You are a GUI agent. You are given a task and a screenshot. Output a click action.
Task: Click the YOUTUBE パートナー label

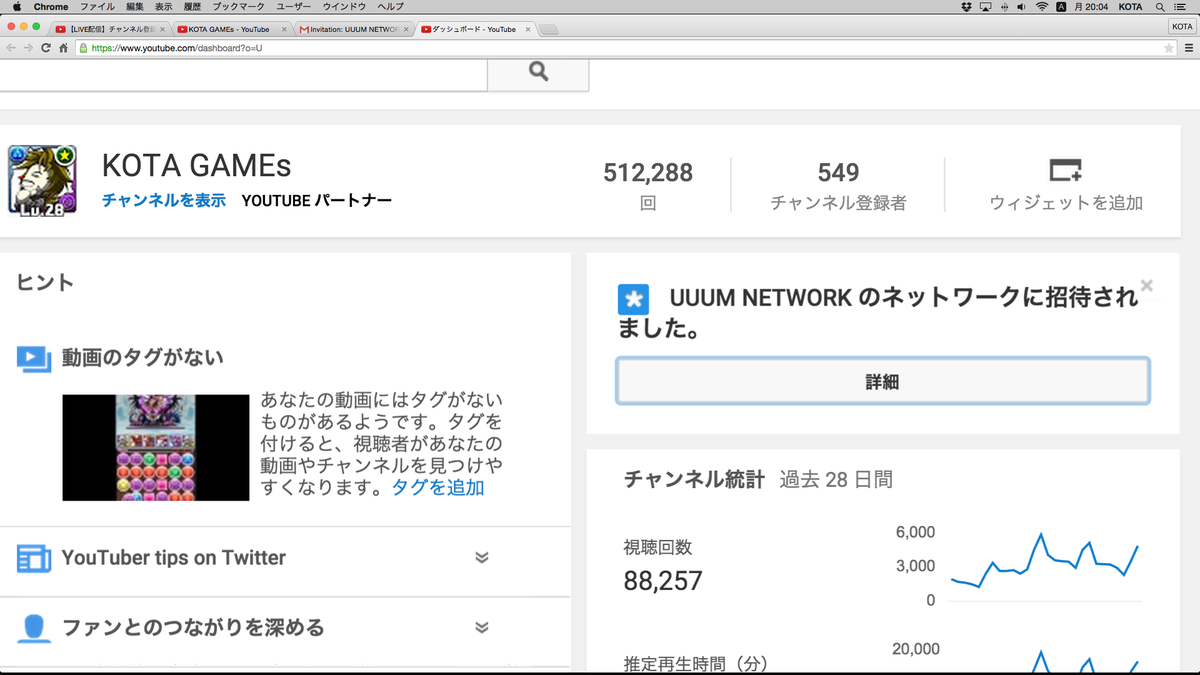[x=316, y=201]
